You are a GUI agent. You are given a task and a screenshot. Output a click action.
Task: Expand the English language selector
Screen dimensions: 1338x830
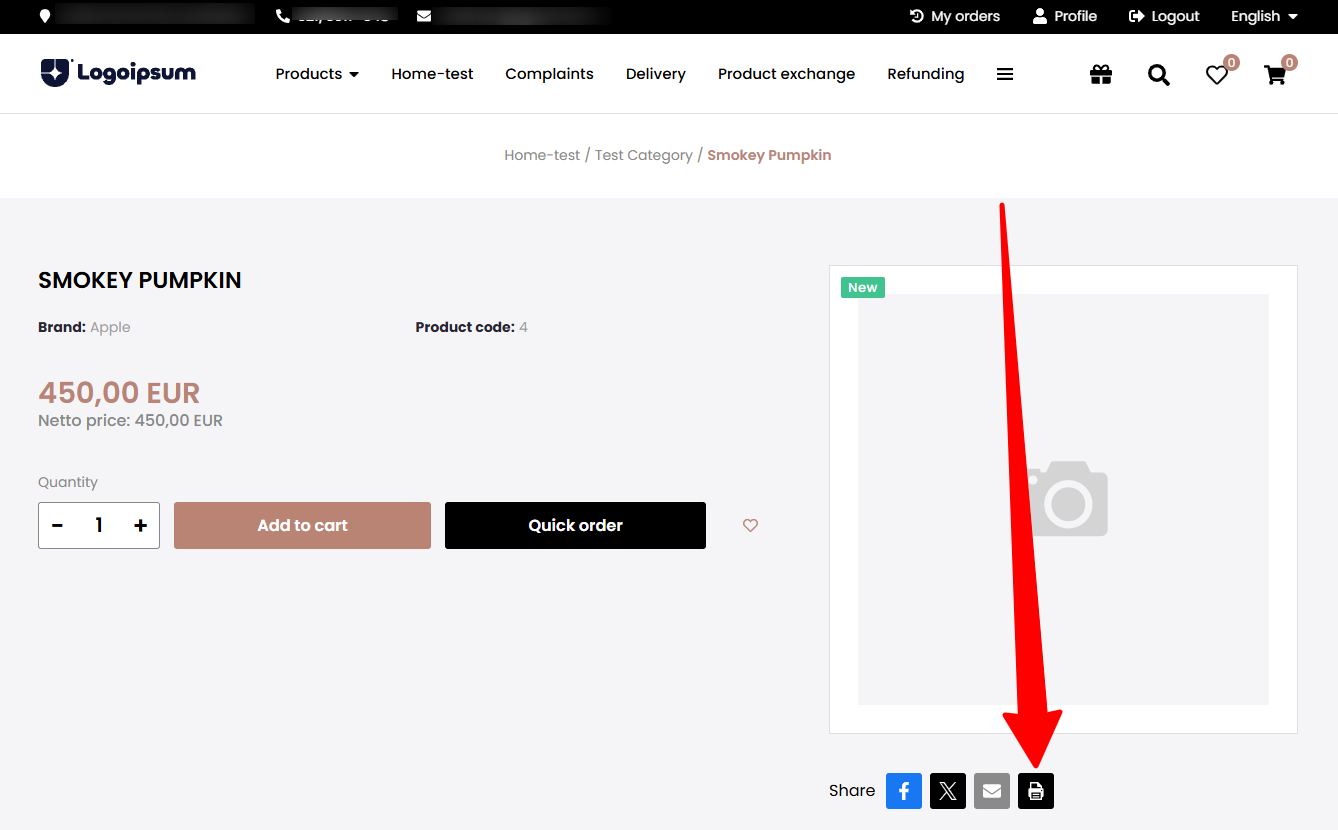pos(1263,16)
